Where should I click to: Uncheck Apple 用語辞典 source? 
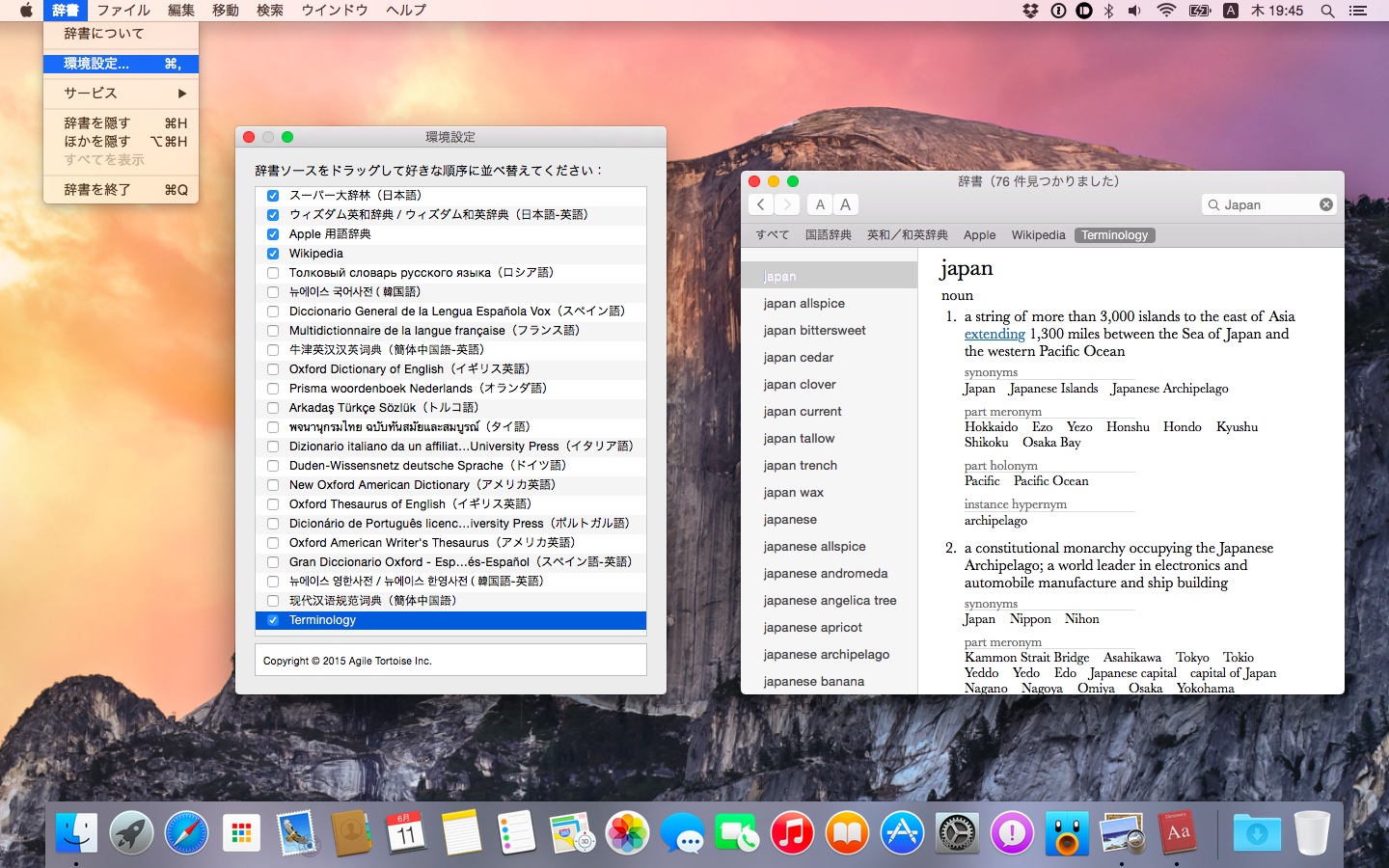pyautogui.click(x=273, y=234)
